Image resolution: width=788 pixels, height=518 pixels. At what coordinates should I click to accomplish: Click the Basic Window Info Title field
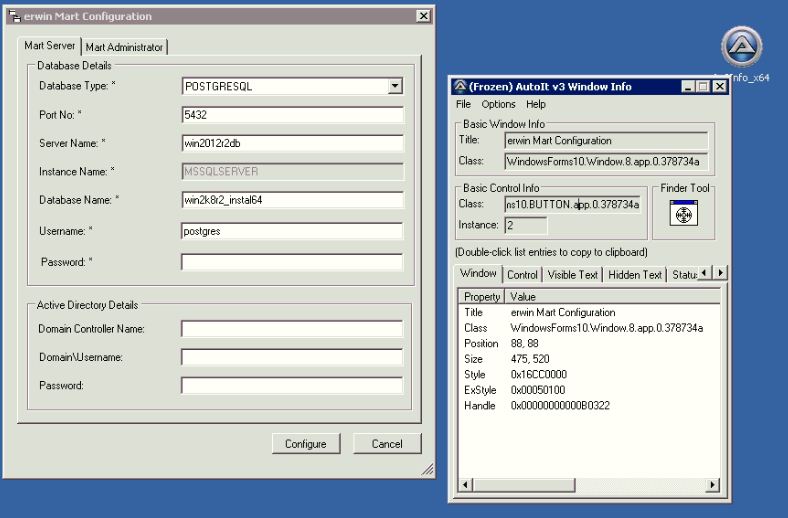pos(606,141)
